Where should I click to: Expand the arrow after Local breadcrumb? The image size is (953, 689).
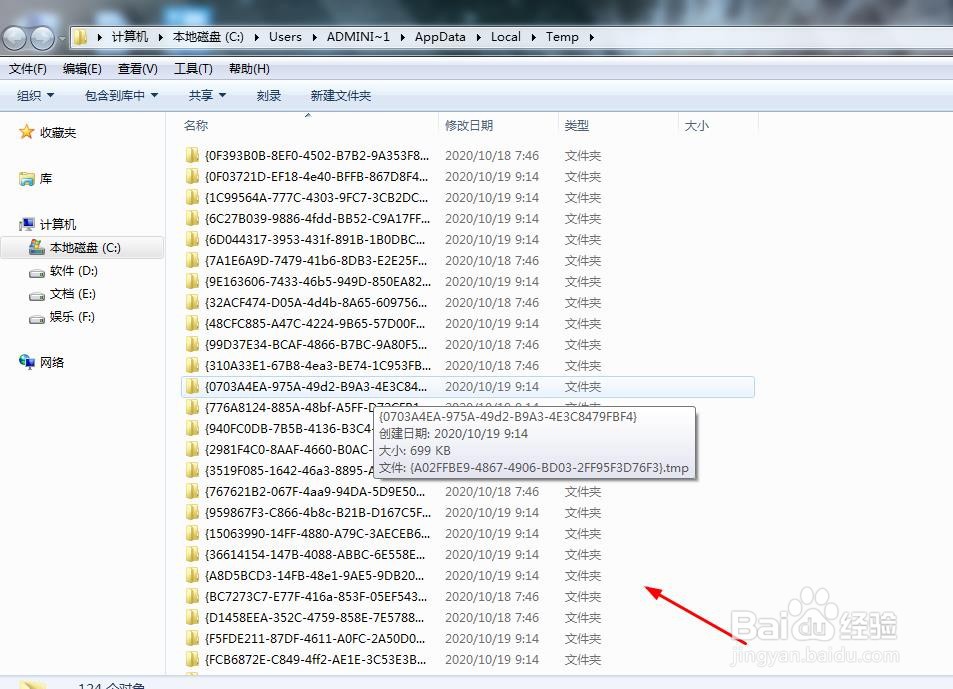[x=534, y=38]
